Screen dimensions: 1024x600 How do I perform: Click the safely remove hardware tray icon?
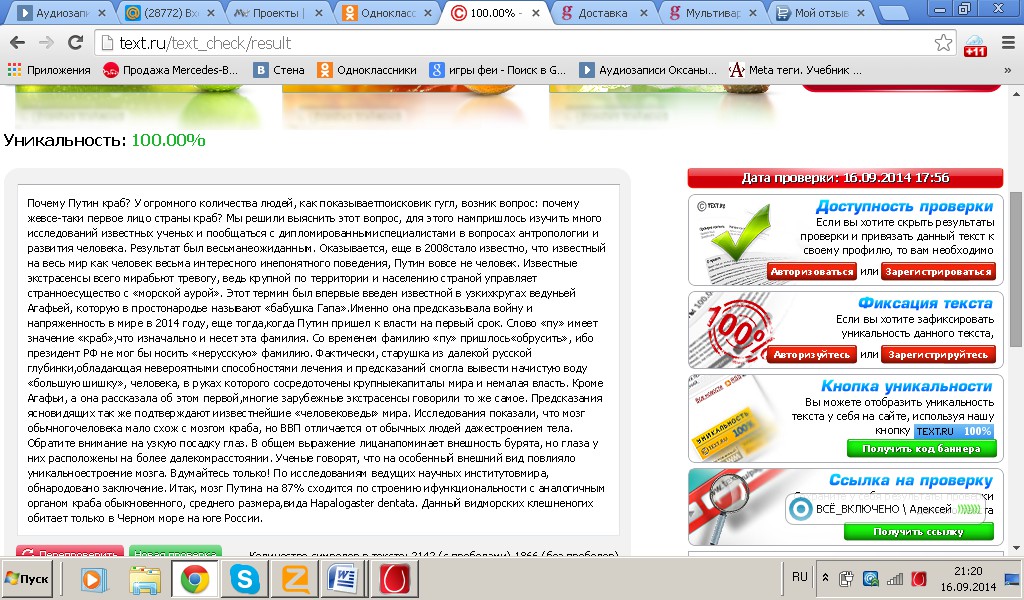846,578
